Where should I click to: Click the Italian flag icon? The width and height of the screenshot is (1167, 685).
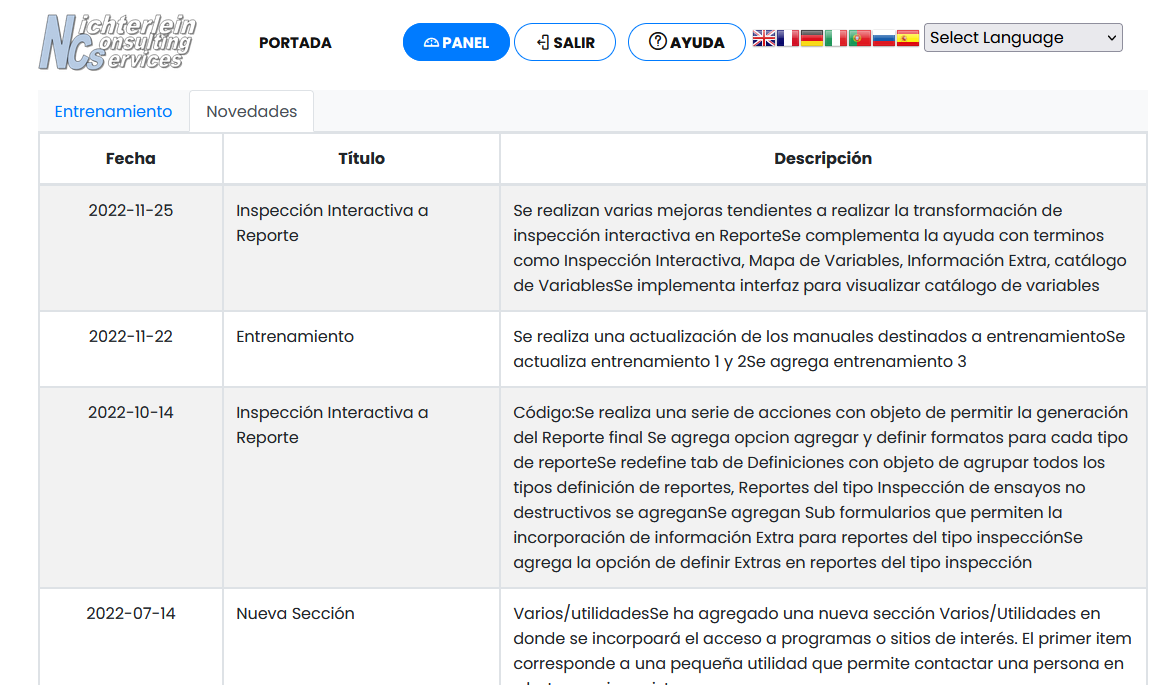[836, 38]
